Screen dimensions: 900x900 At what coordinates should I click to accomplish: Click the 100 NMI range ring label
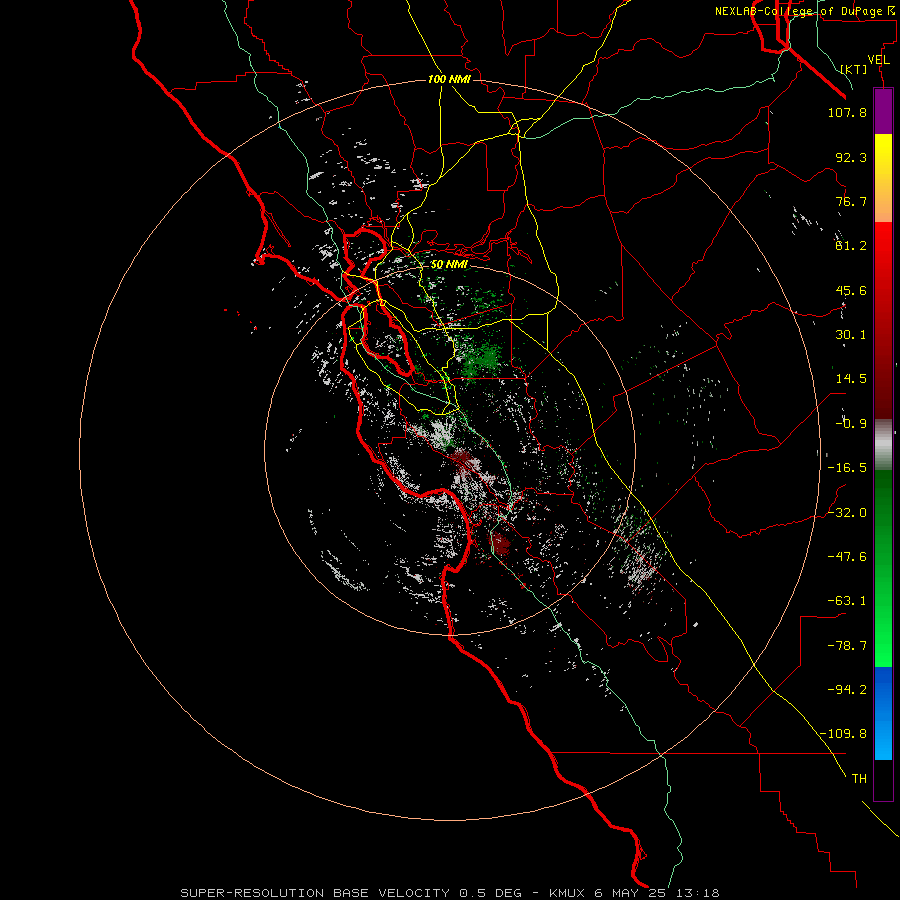tap(449, 79)
